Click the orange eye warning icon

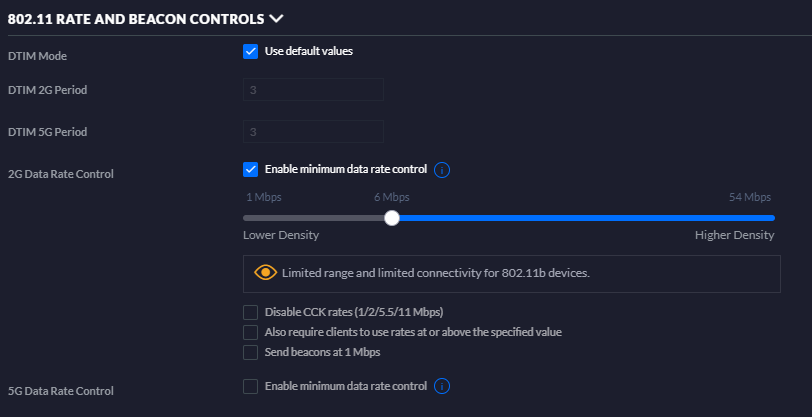(265, 272)
